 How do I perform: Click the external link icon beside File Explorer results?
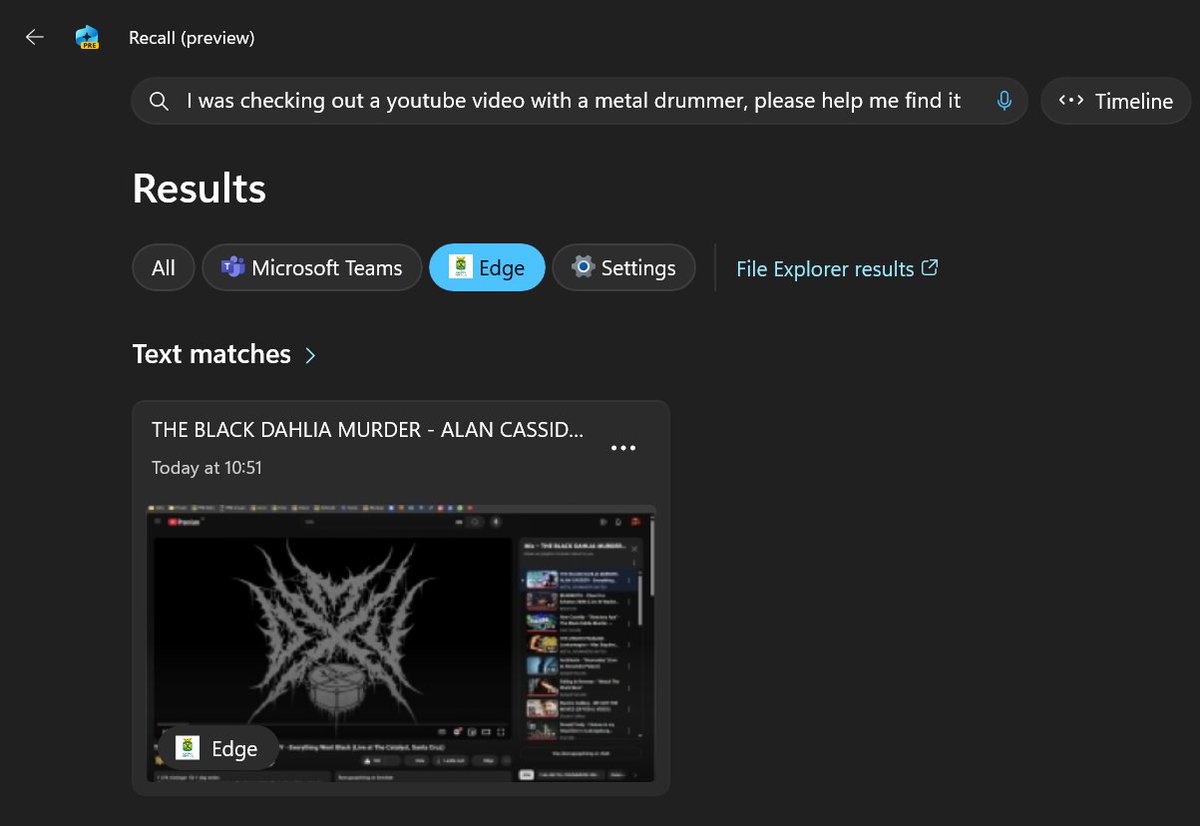(930, 268)
